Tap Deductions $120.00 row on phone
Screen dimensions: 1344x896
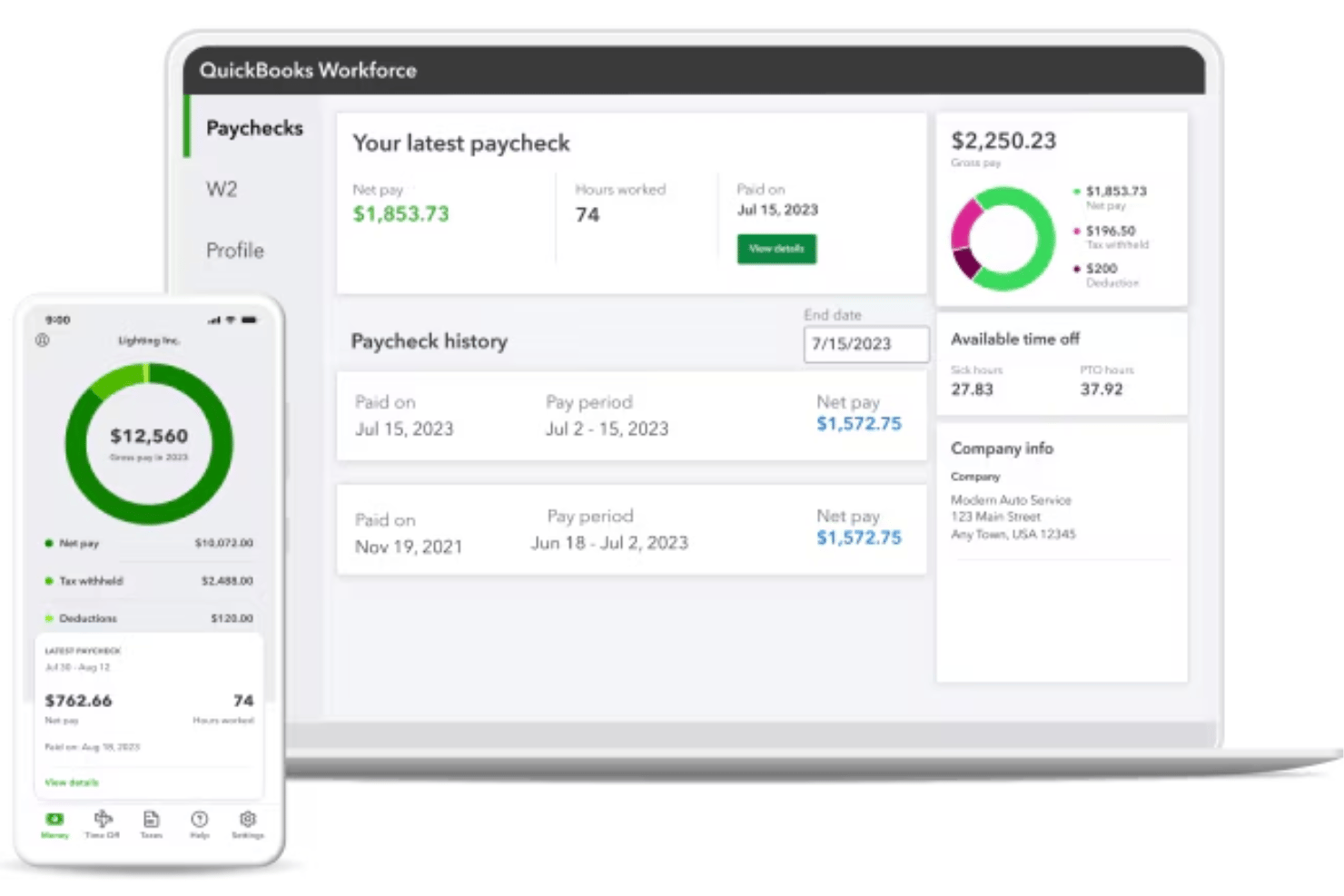(x=149, y=618)
